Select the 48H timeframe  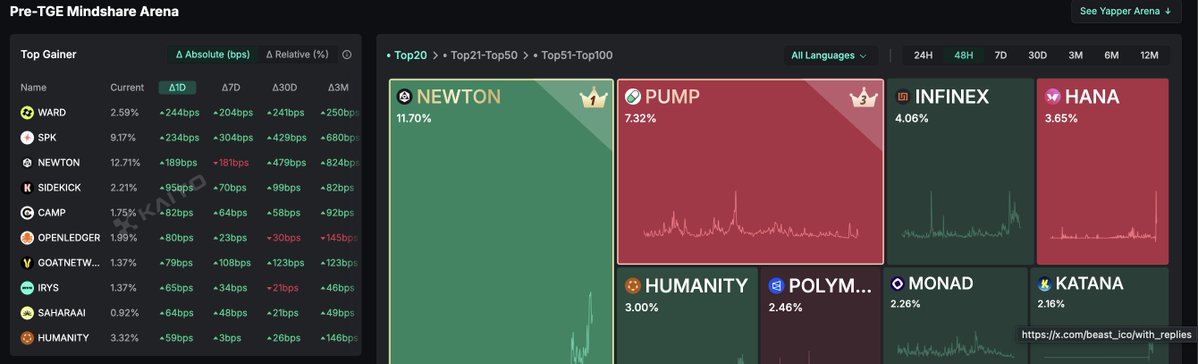[x=963, y=55]
